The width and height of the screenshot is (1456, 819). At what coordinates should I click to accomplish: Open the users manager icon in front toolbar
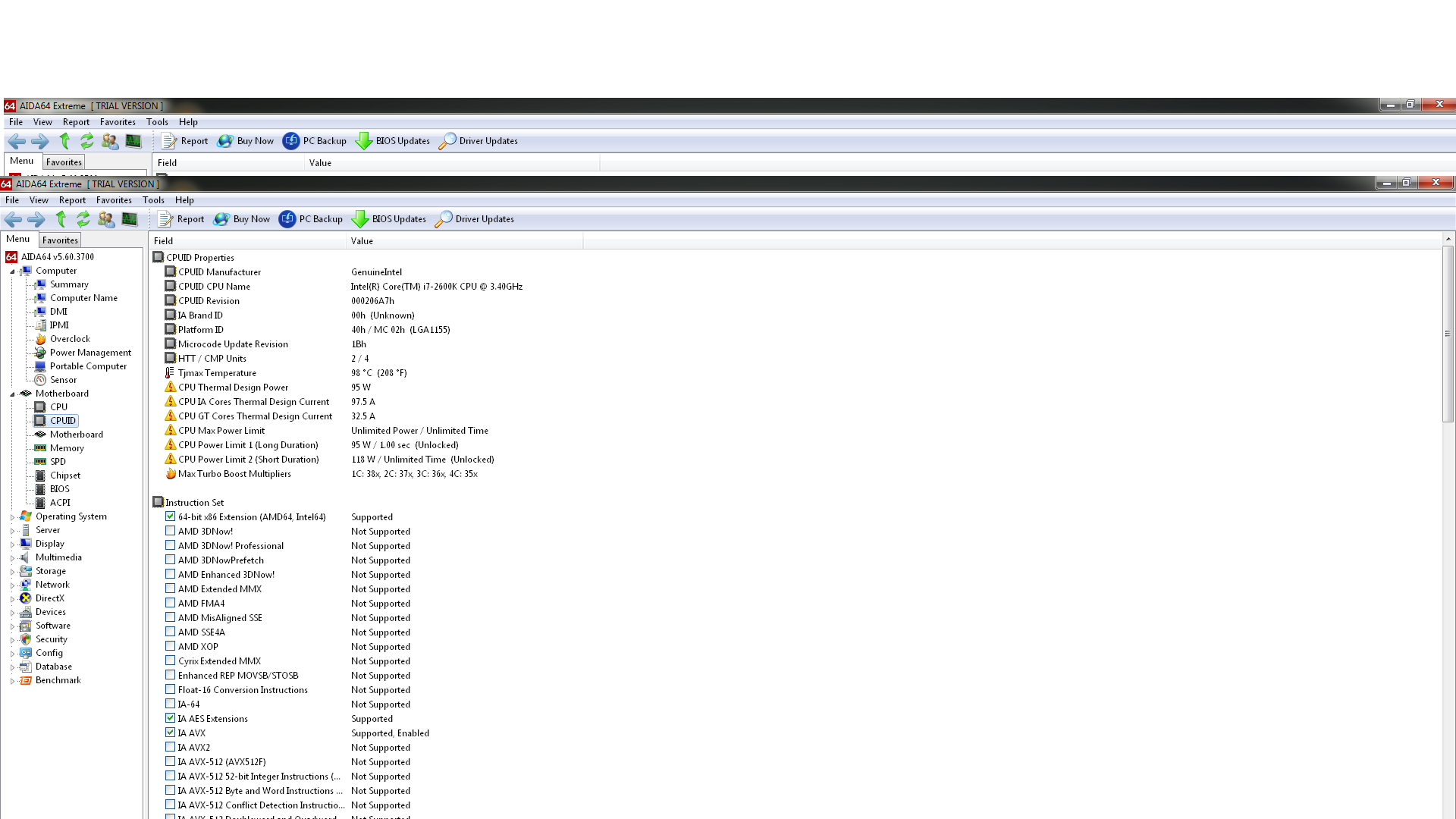(106, 219)
